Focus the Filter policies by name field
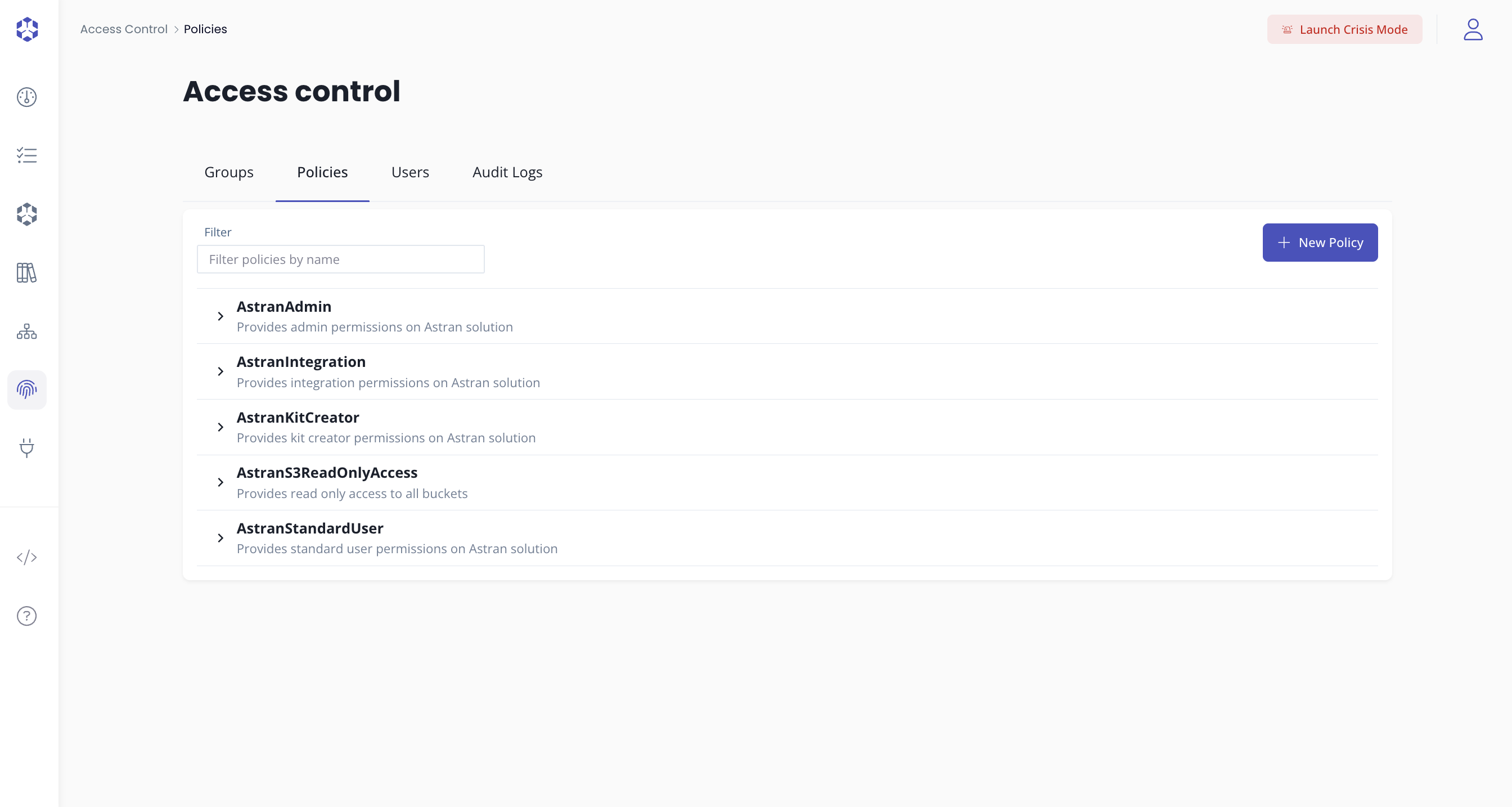 [x=340, y=259]
